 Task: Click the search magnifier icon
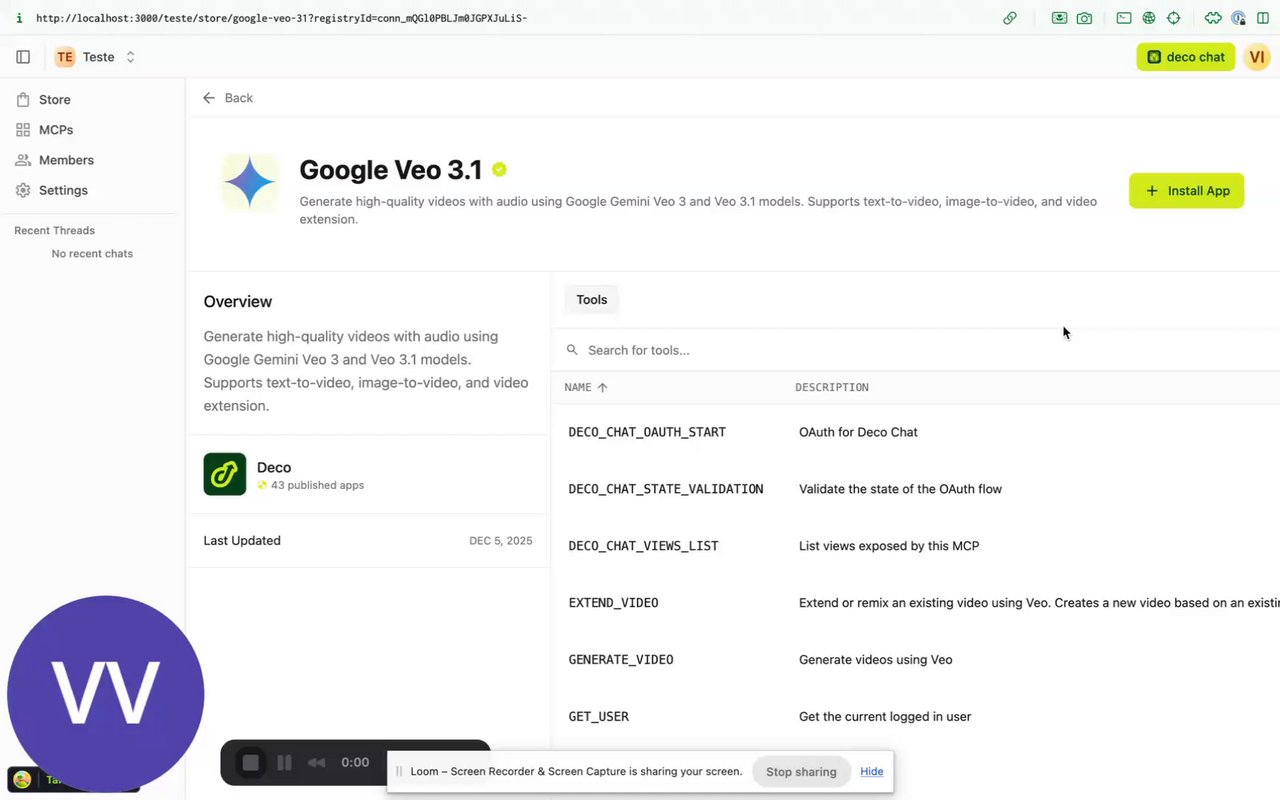click(572, 350)
